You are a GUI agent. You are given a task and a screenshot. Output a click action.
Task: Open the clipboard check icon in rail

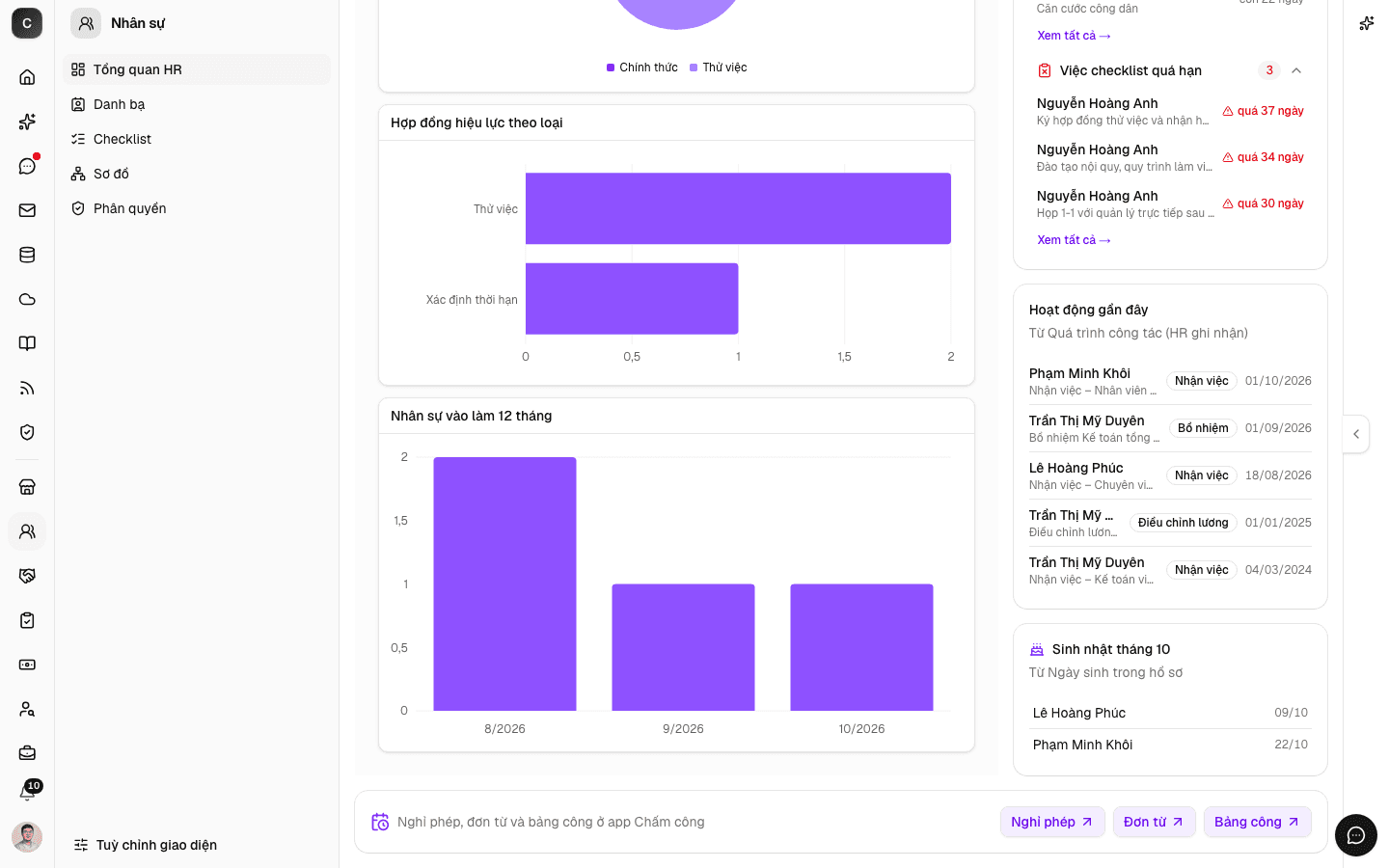27,620
